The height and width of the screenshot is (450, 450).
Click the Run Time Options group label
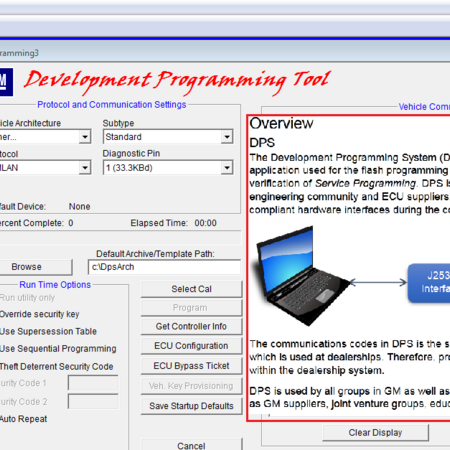(x=55, y=285)
